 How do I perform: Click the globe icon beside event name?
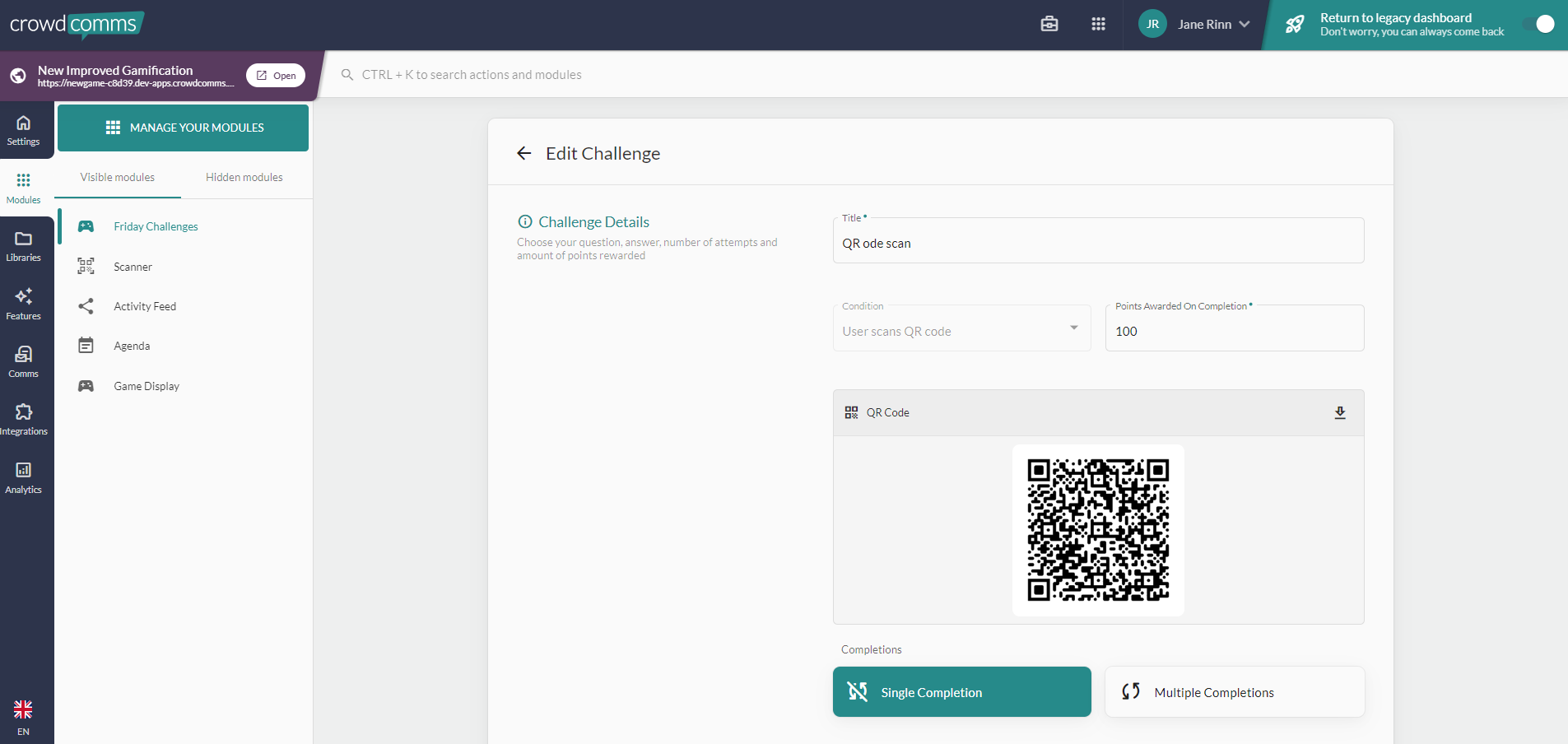tap(18, 76)
